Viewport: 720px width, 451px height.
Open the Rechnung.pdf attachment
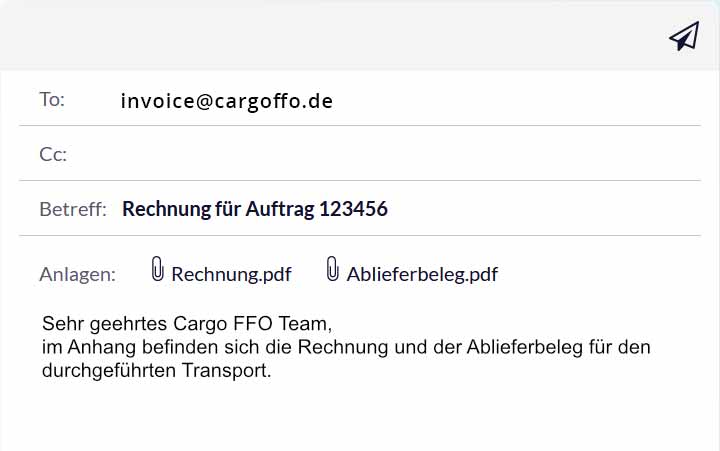coord(217,274)
